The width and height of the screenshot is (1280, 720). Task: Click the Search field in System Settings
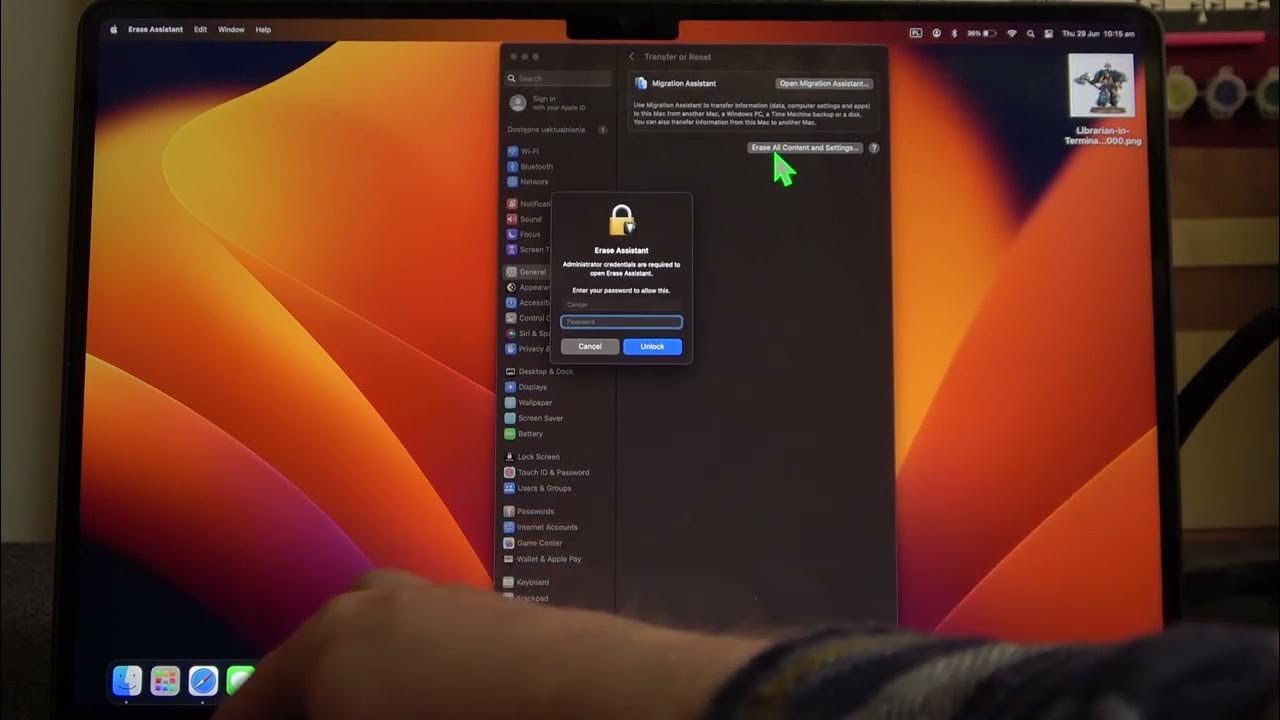pos(558,78)
